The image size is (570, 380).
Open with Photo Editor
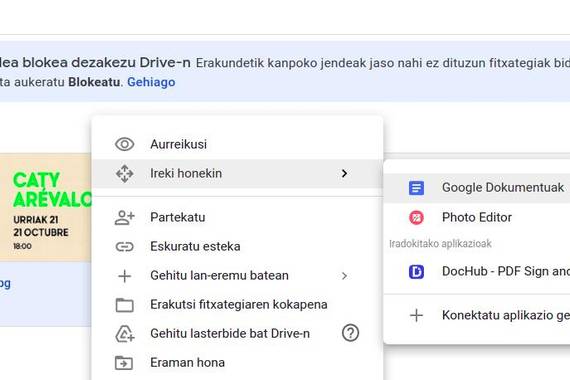(477, 217)
